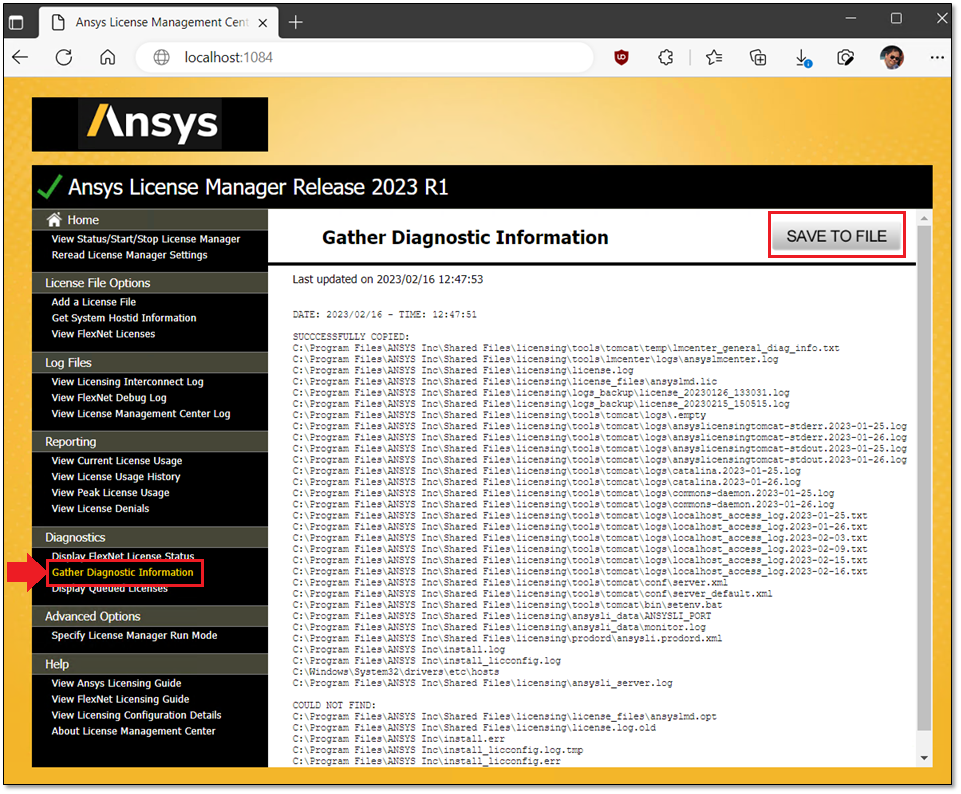Select View Peak License Usage
The height and width of the screenshot is (794, 961).
[110, 493]
